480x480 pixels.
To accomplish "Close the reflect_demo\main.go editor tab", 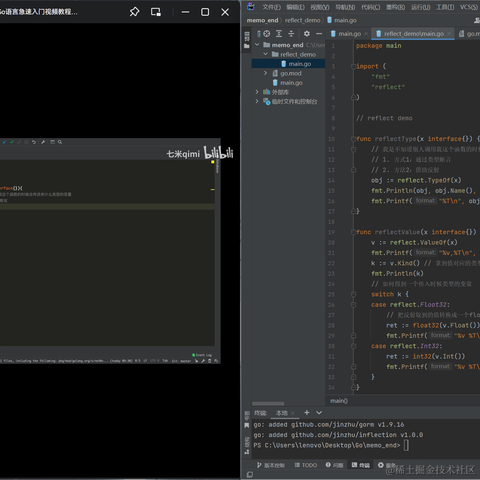I will 449,34.
